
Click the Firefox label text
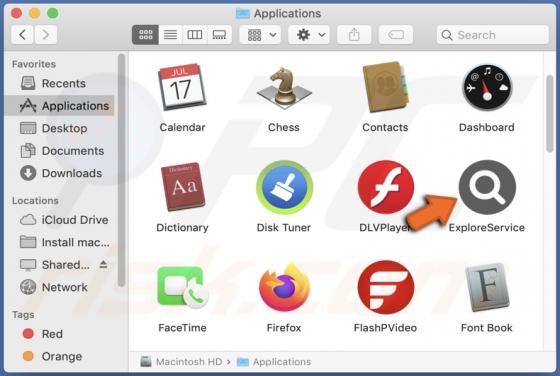(284, 328)
